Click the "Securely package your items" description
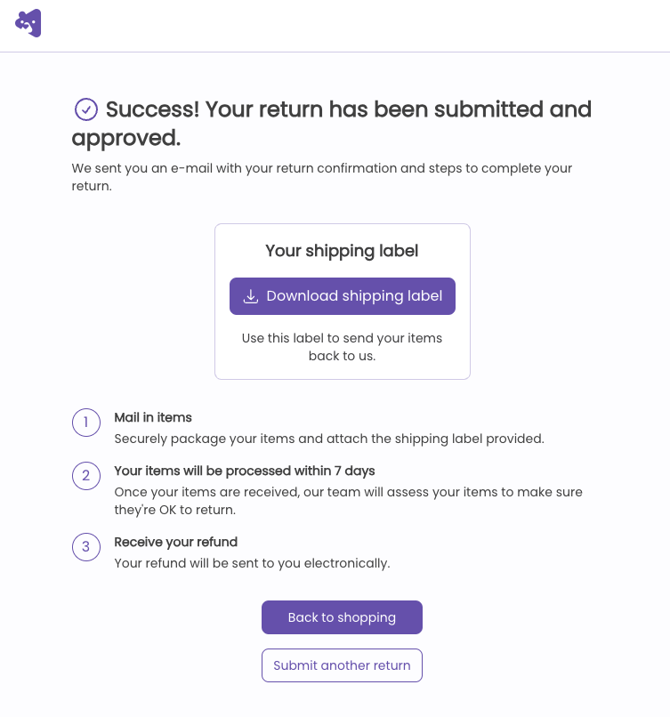 coord(329,438)
